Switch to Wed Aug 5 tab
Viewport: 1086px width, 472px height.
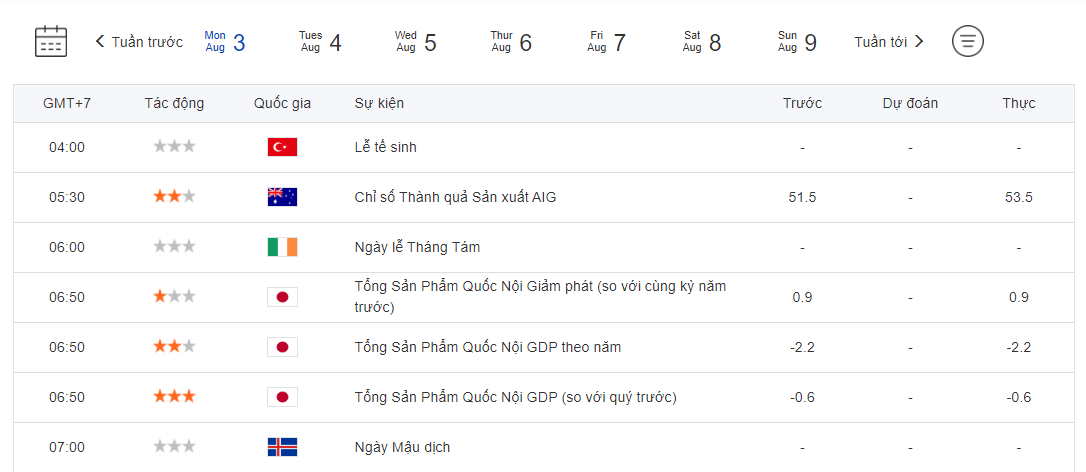tap(416, 42)
